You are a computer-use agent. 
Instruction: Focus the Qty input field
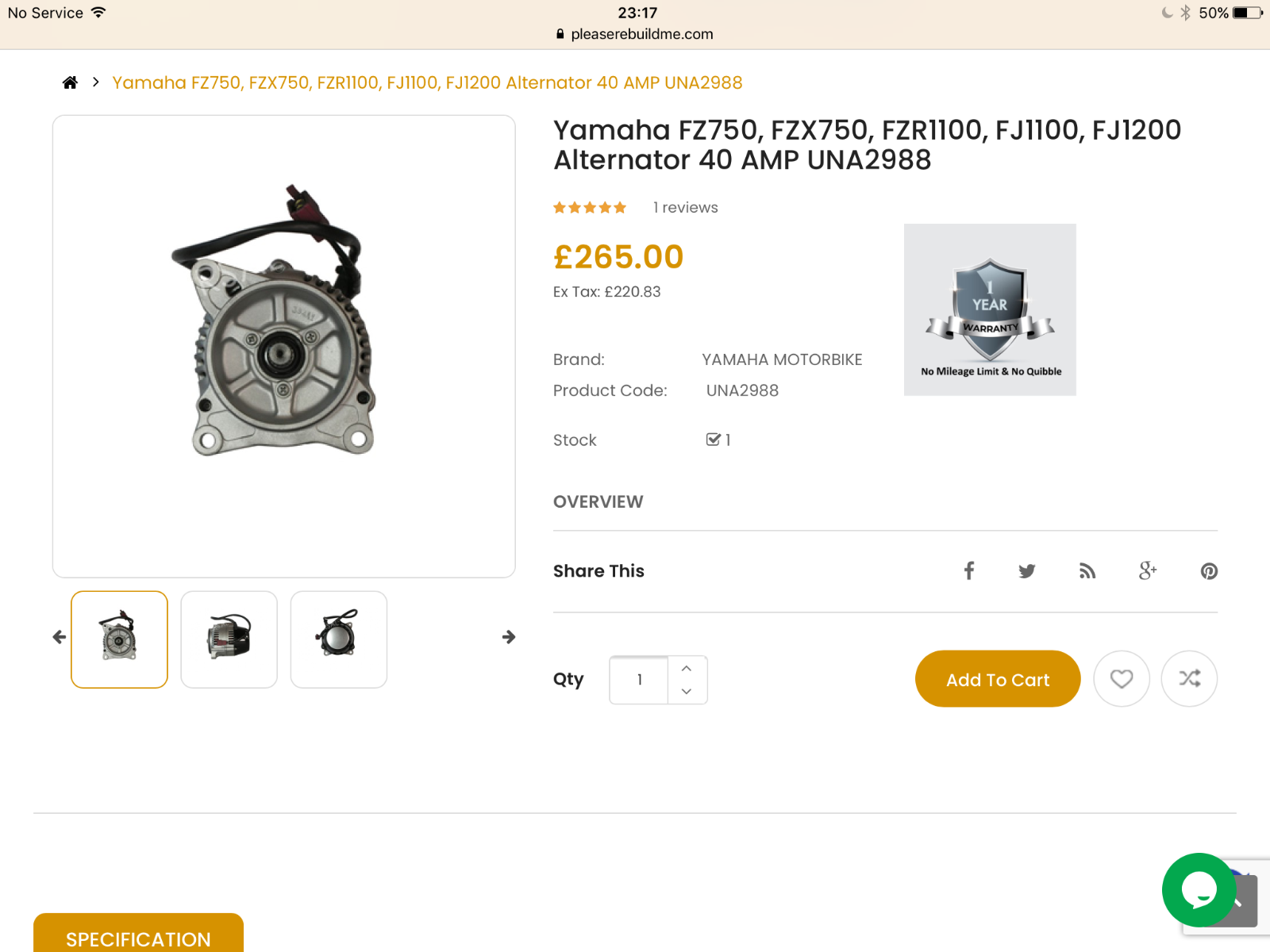639,680
